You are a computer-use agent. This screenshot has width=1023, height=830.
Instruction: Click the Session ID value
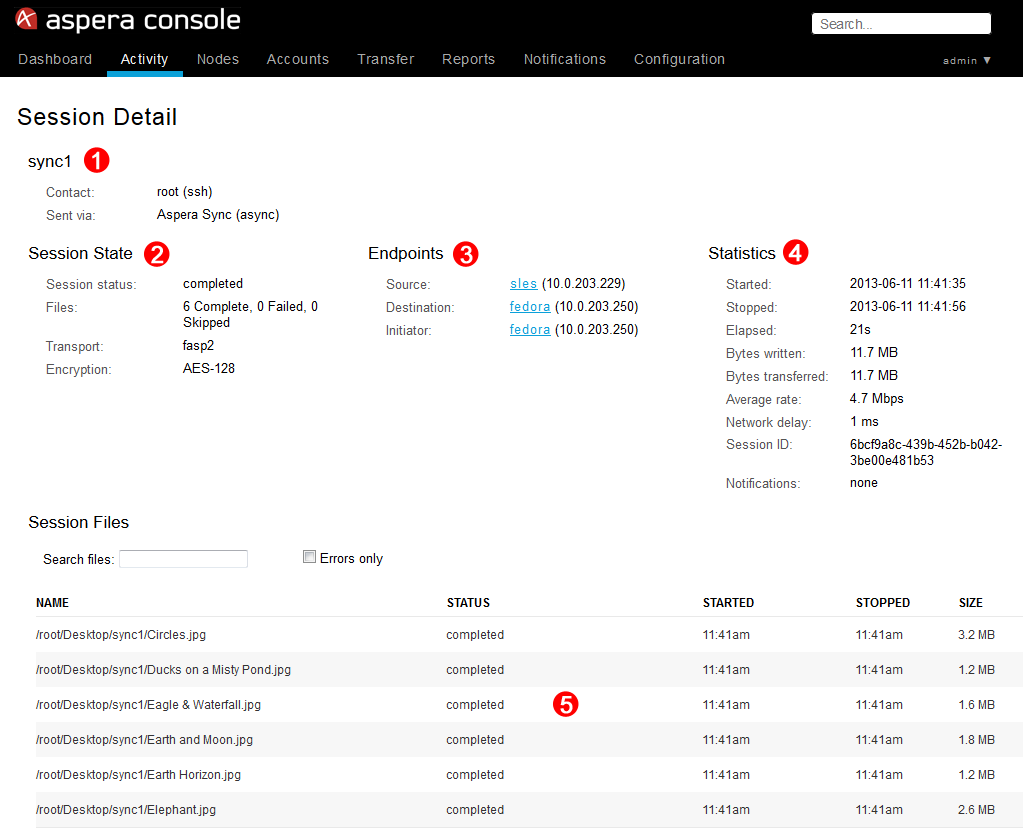click(x=926, y=452)
